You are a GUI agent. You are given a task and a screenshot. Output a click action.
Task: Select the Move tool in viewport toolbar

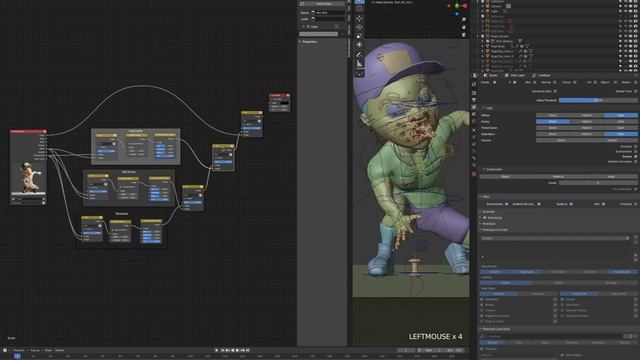coord(359,18)
